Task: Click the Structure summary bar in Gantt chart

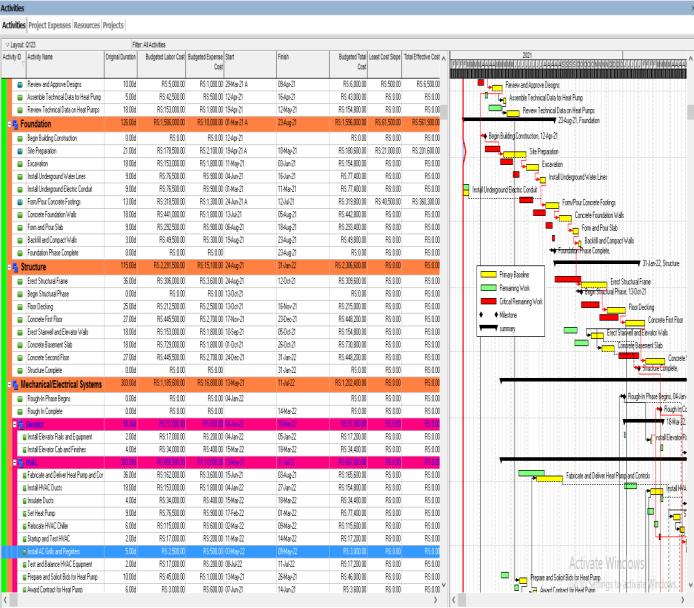Action: click(x=597, y=263)
